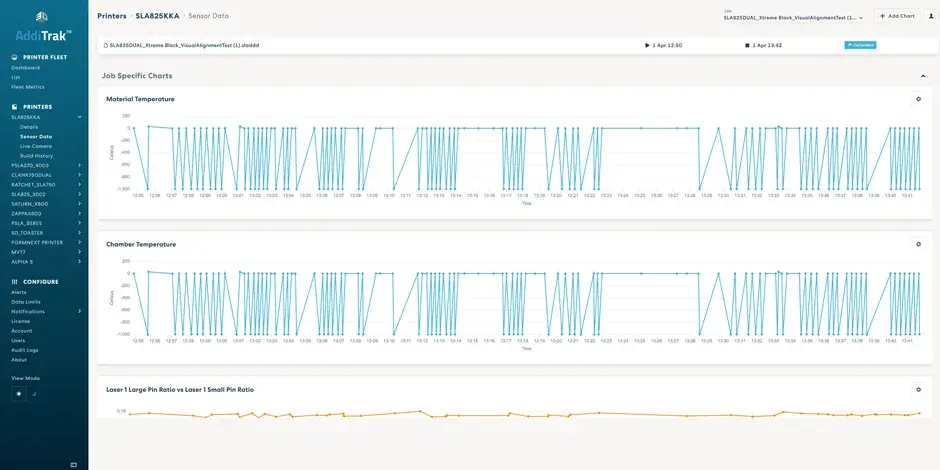Expand the SATURN_X600 printer
The width and height of the screenshot is (940, 470).
(80, 204)
